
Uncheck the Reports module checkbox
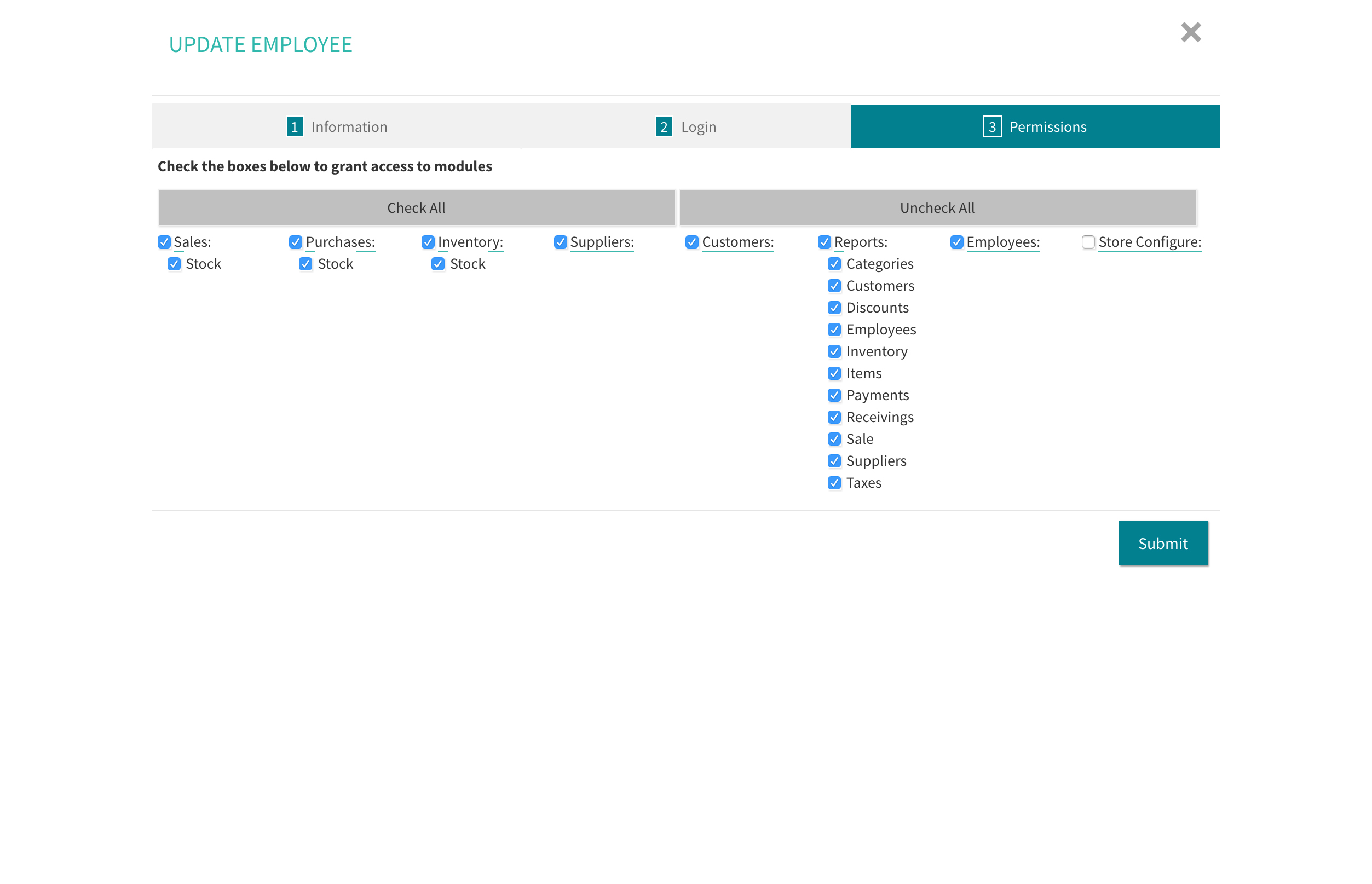[825, 242]
